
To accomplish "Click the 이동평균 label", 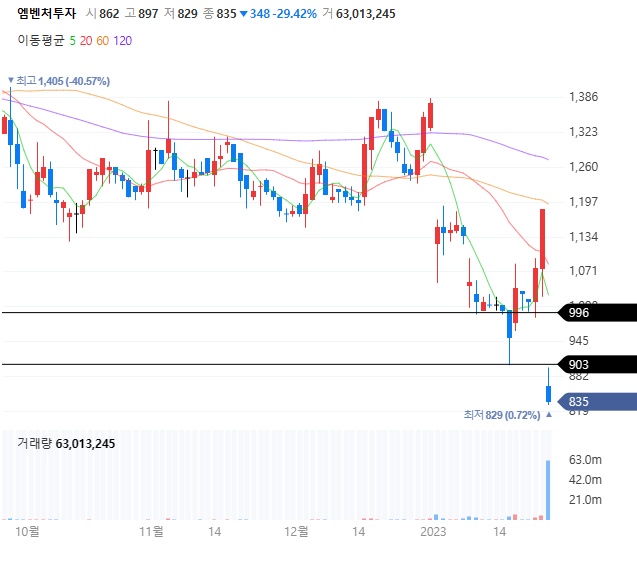I will (x=41, y=41).
